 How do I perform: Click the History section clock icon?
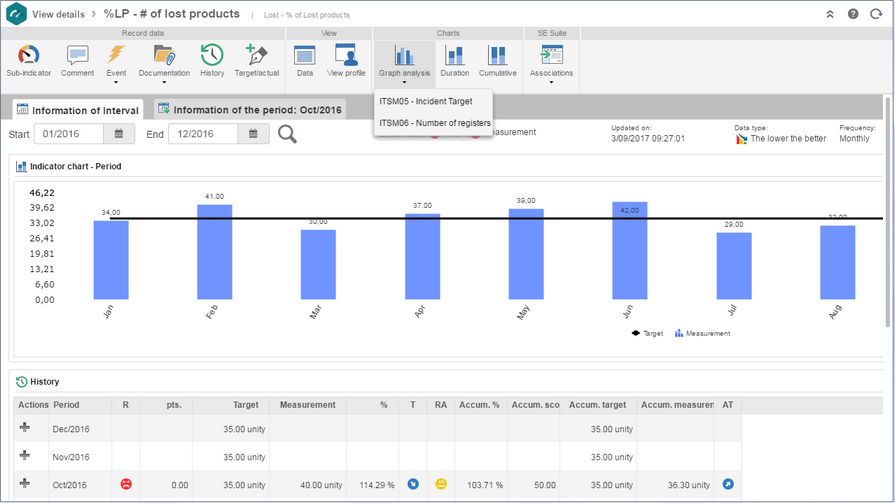[22, 381]
